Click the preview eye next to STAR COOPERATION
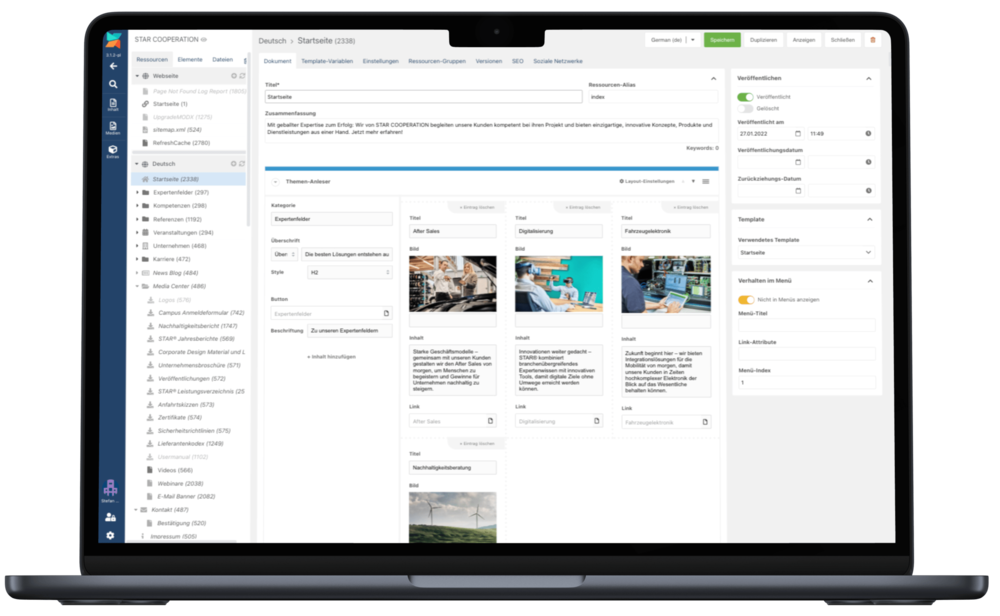The height and width of the screenshot is (616, 1000). (x=204, y=40)
